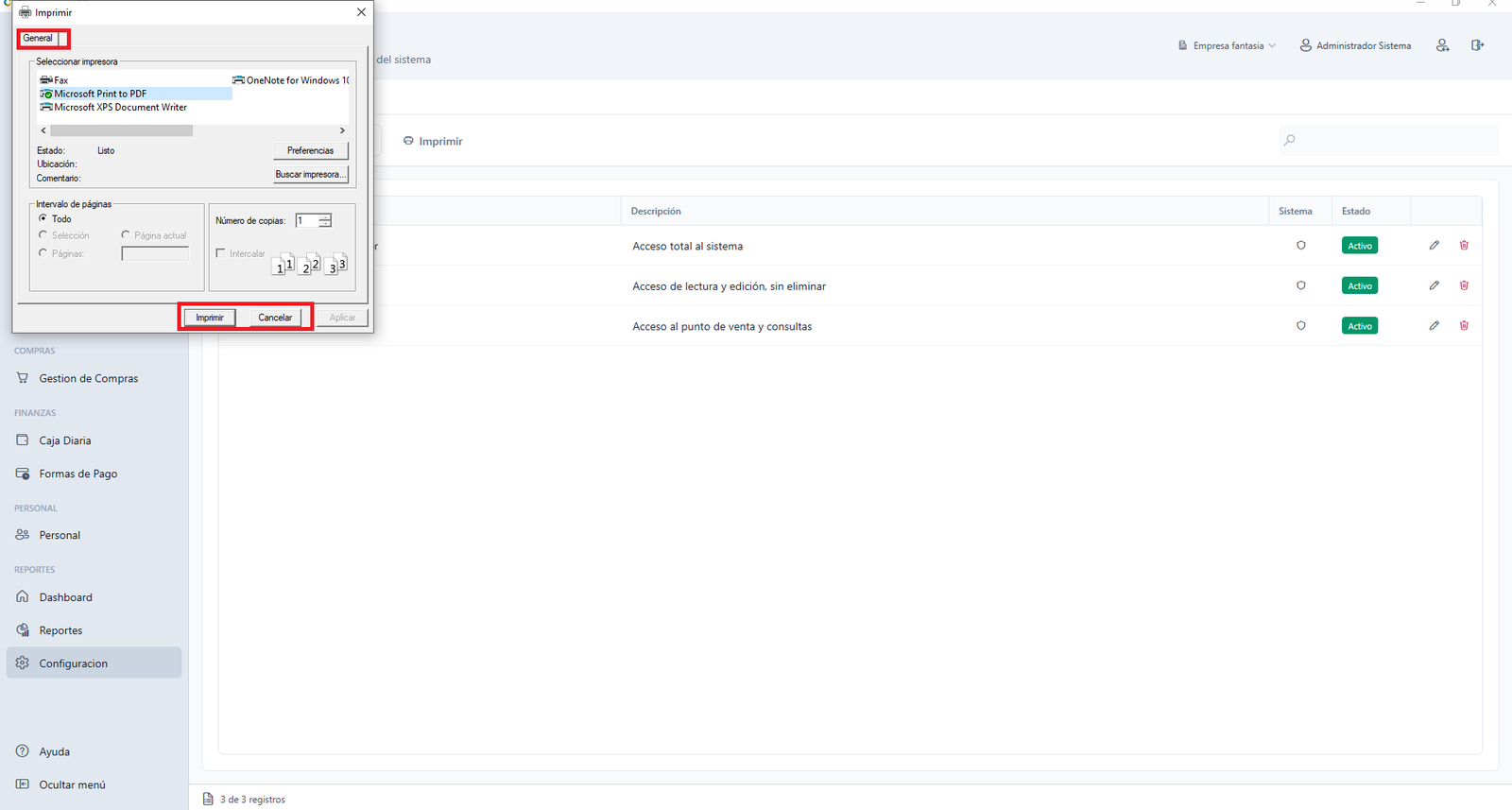Select the 'Todo' page range radio
The height and width of the screenshot is (810, 1512).
pyautogui.click(x=43, y=218)
